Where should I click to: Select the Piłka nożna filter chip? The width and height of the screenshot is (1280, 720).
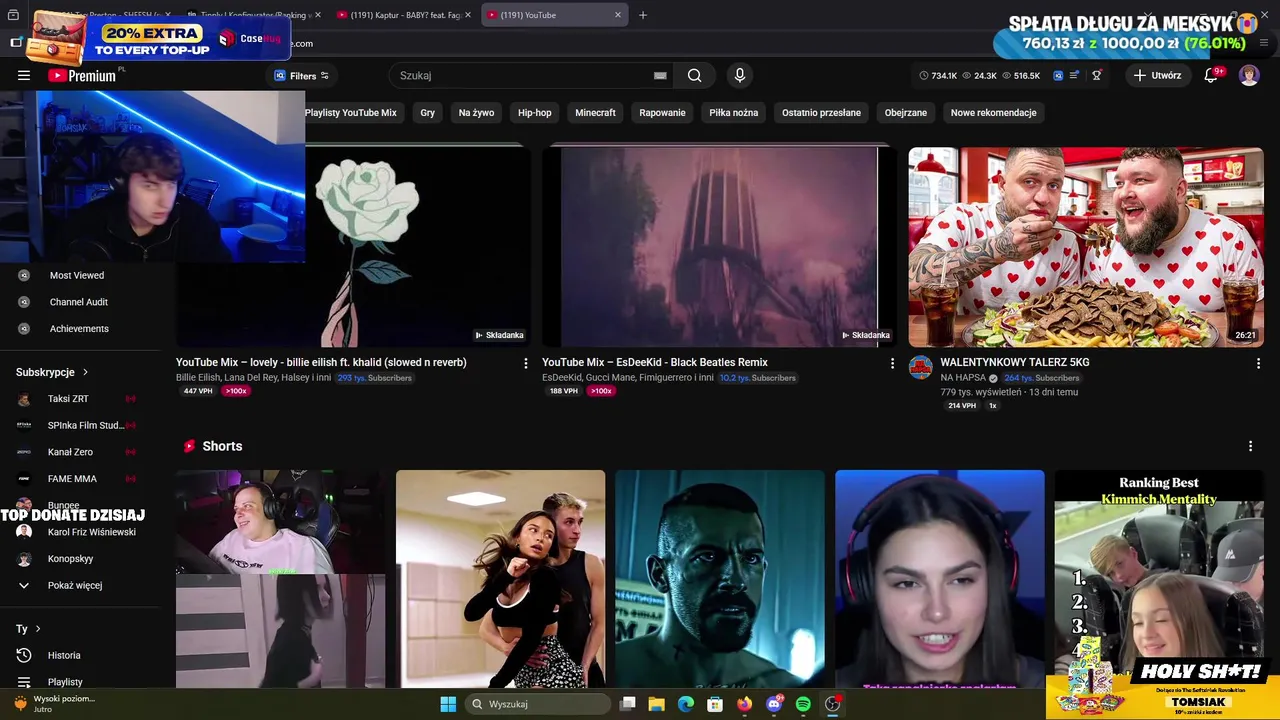734,113
